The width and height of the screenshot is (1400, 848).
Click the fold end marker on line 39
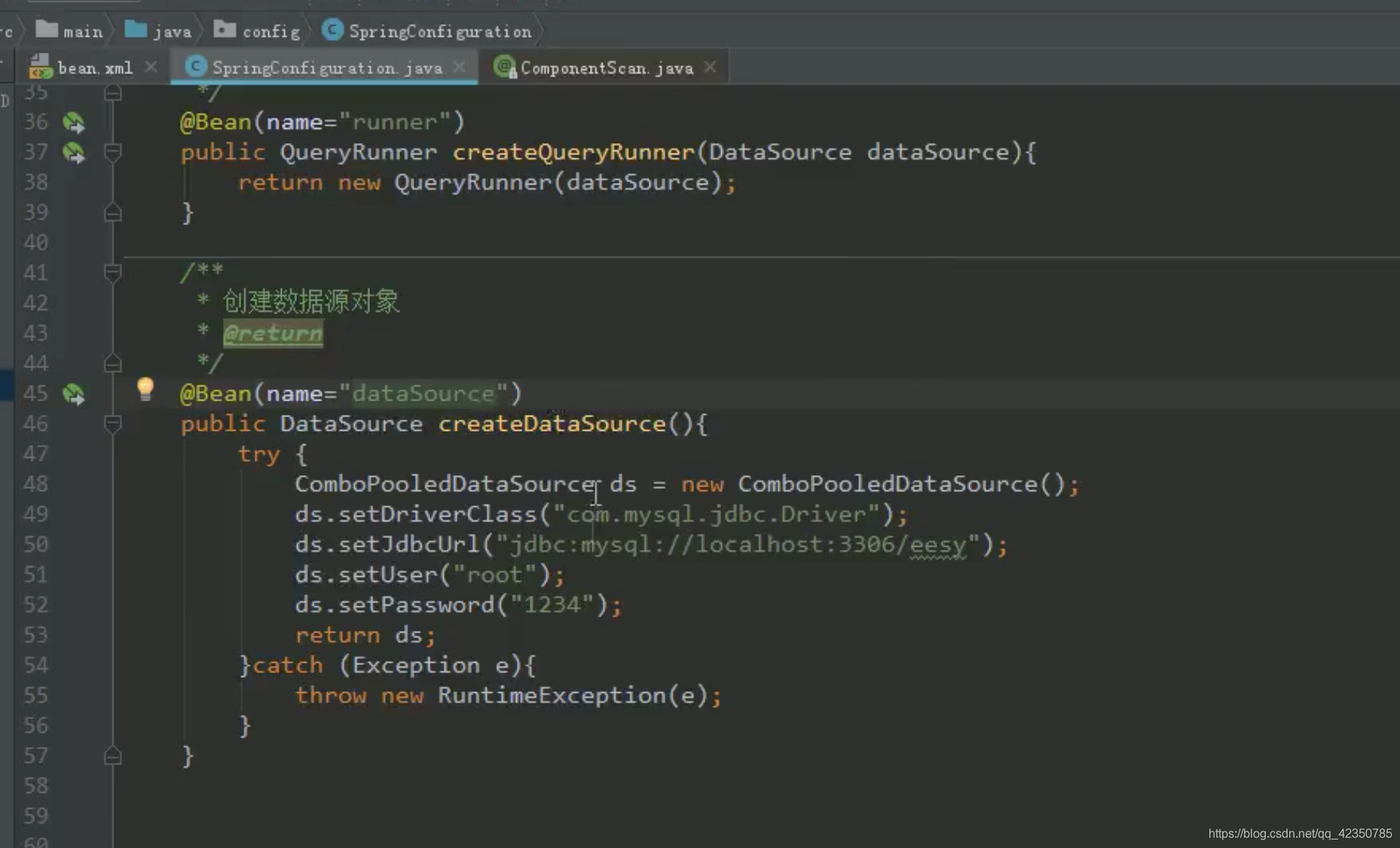click(113, 213)
